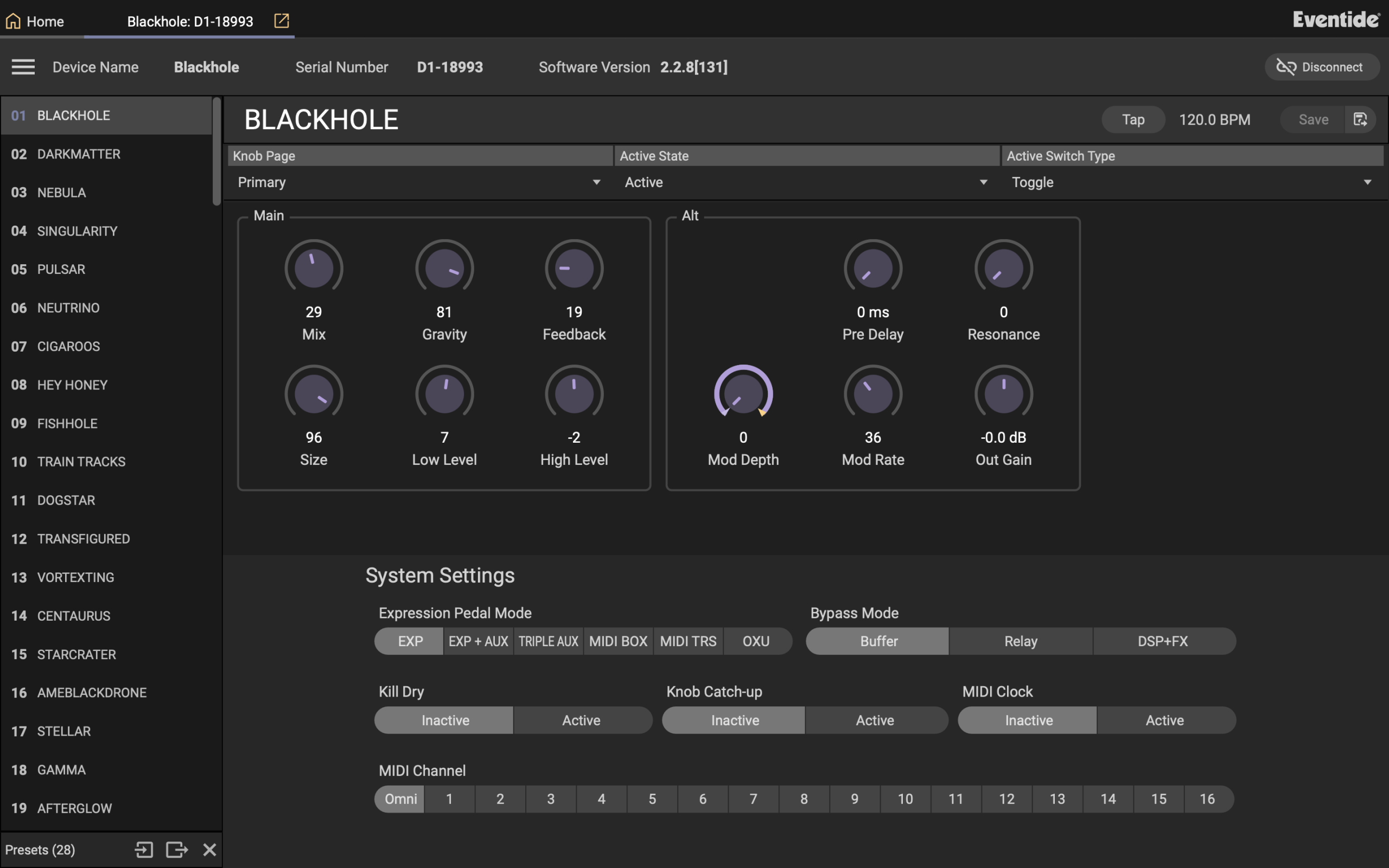
Task: Click the export presets icon
Action: pyautogui.click(x=177, y=850)
